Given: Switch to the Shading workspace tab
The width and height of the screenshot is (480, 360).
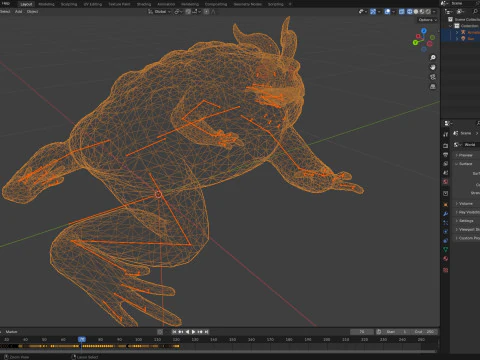Looking at the screenshot, I should 144,4.
